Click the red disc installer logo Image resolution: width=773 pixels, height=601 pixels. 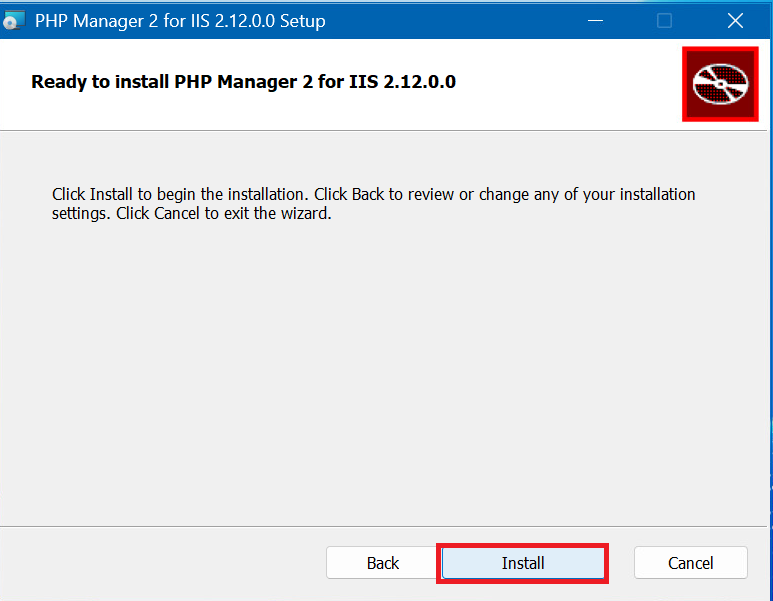[720, 84]
